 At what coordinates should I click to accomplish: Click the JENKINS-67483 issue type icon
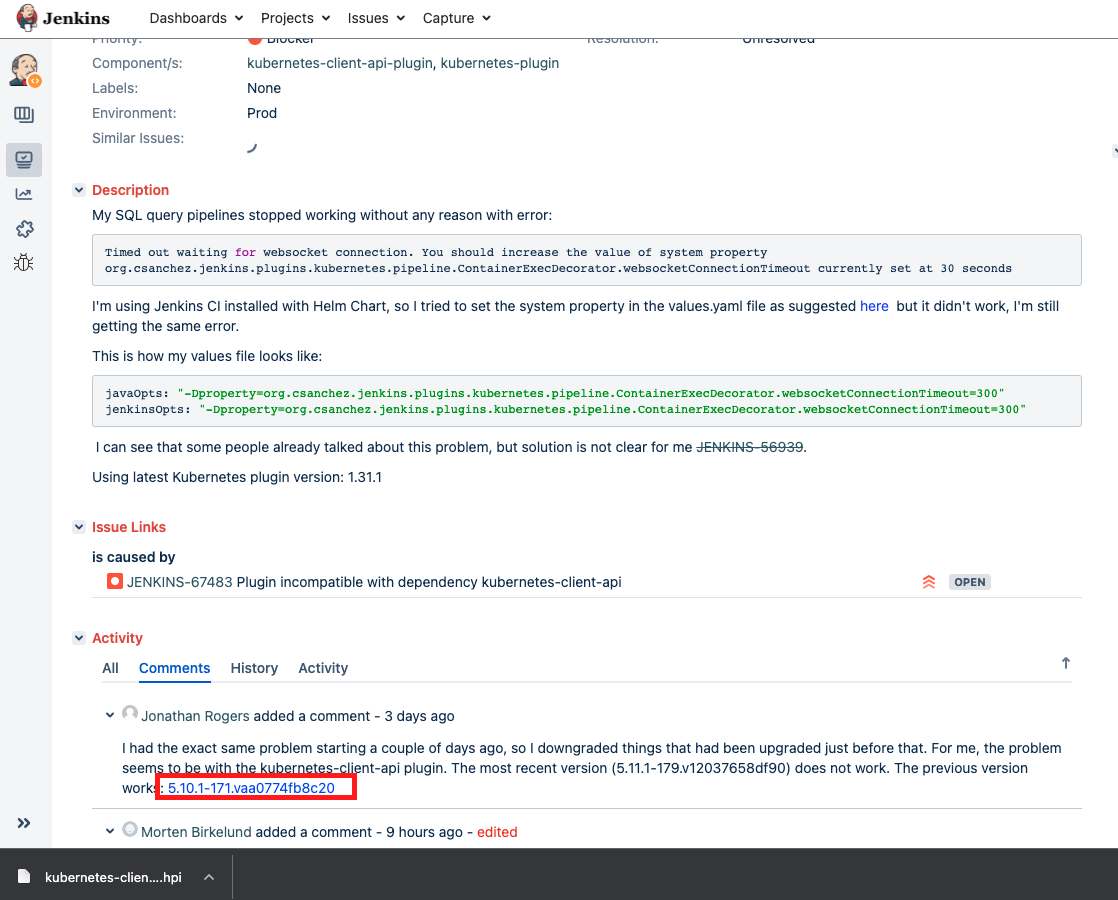pos(114,581)
